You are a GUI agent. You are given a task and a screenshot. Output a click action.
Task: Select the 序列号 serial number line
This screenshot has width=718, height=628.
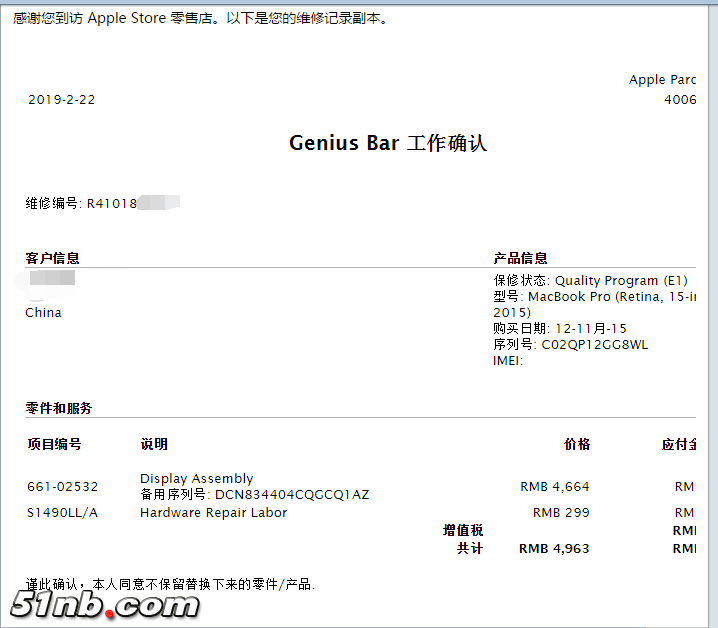570,345
